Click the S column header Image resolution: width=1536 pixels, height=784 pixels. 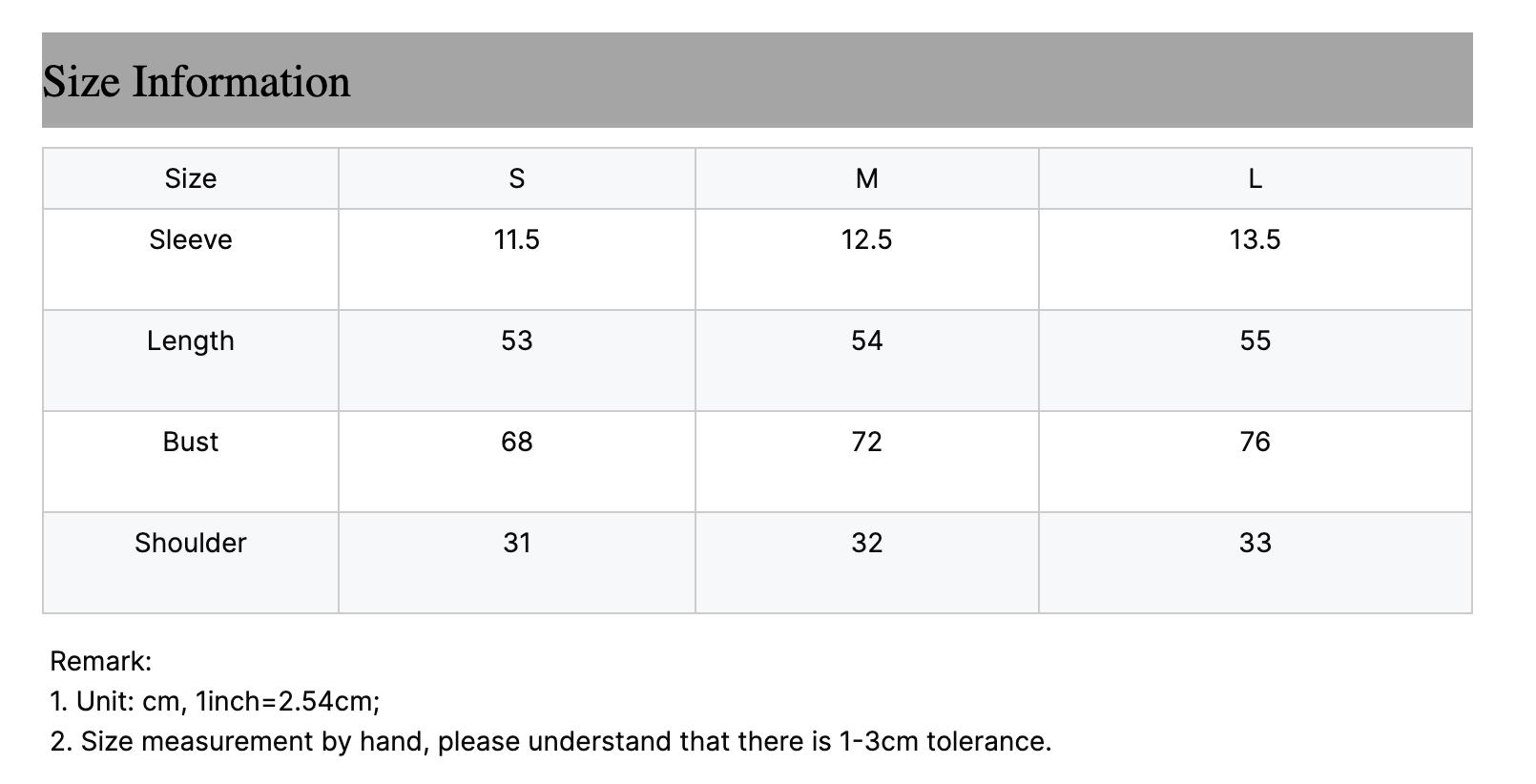click(516, 178)
